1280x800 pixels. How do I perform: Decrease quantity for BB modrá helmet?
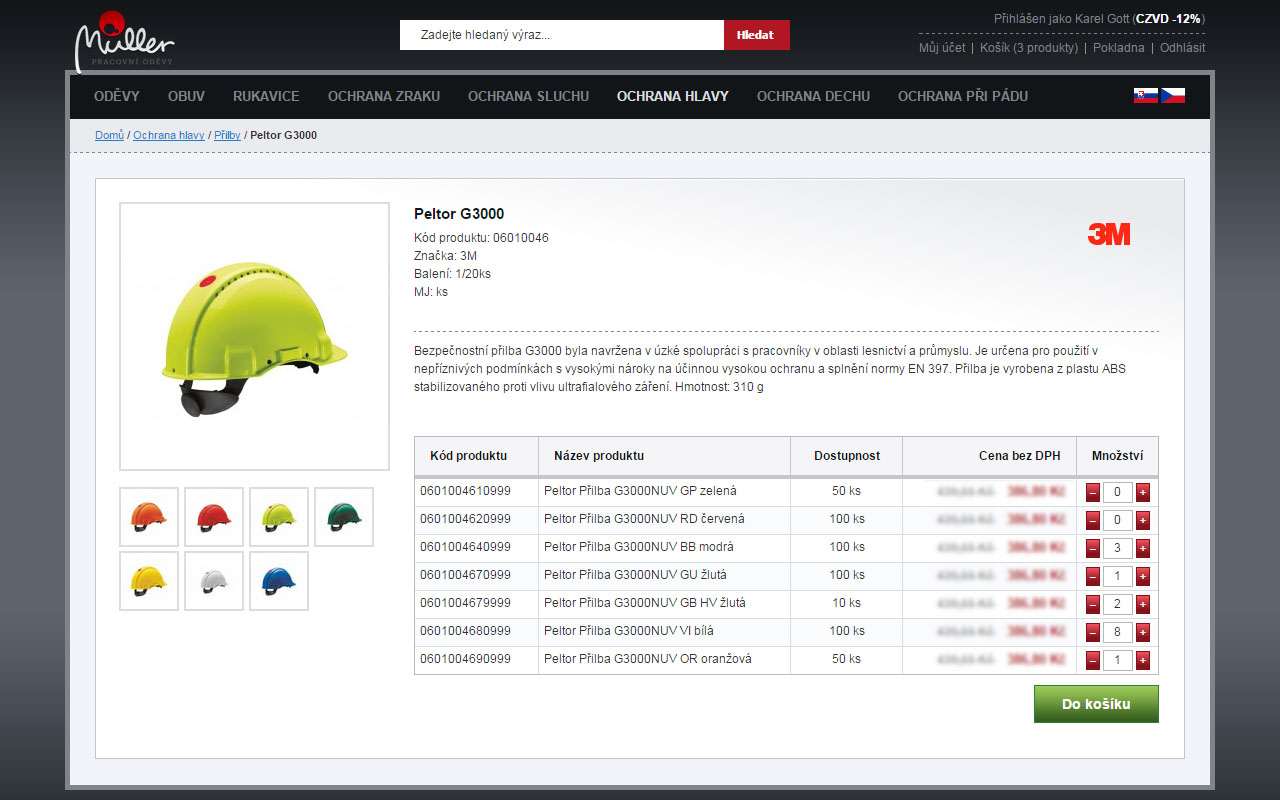[x=1093, y=548]
